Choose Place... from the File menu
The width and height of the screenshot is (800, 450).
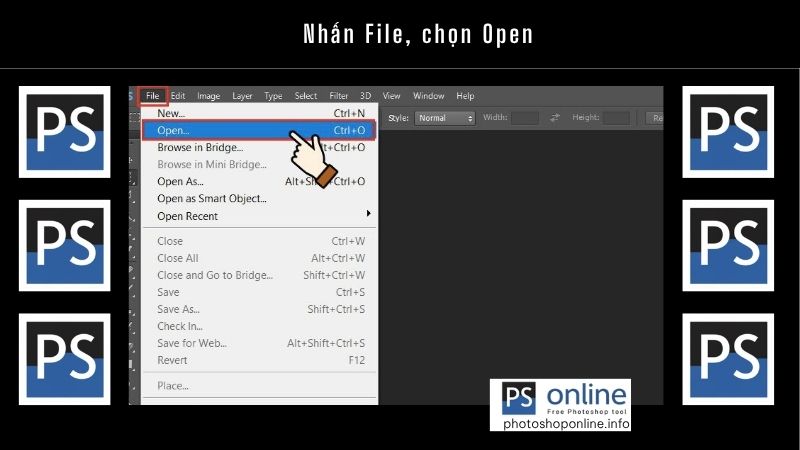point(260,386)
